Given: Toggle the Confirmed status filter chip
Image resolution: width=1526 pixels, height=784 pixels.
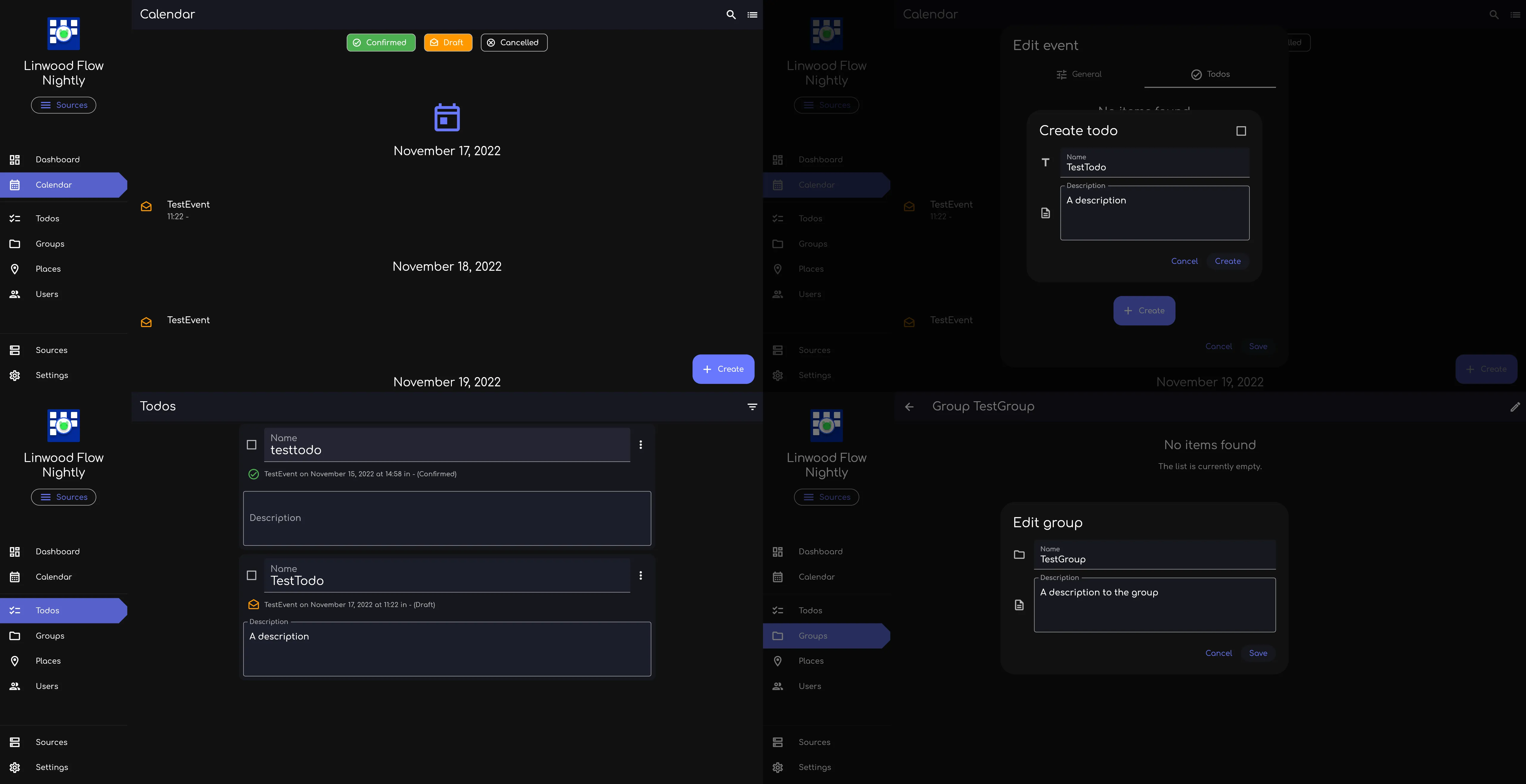Looking at the screenshot, I should (381, 42).
